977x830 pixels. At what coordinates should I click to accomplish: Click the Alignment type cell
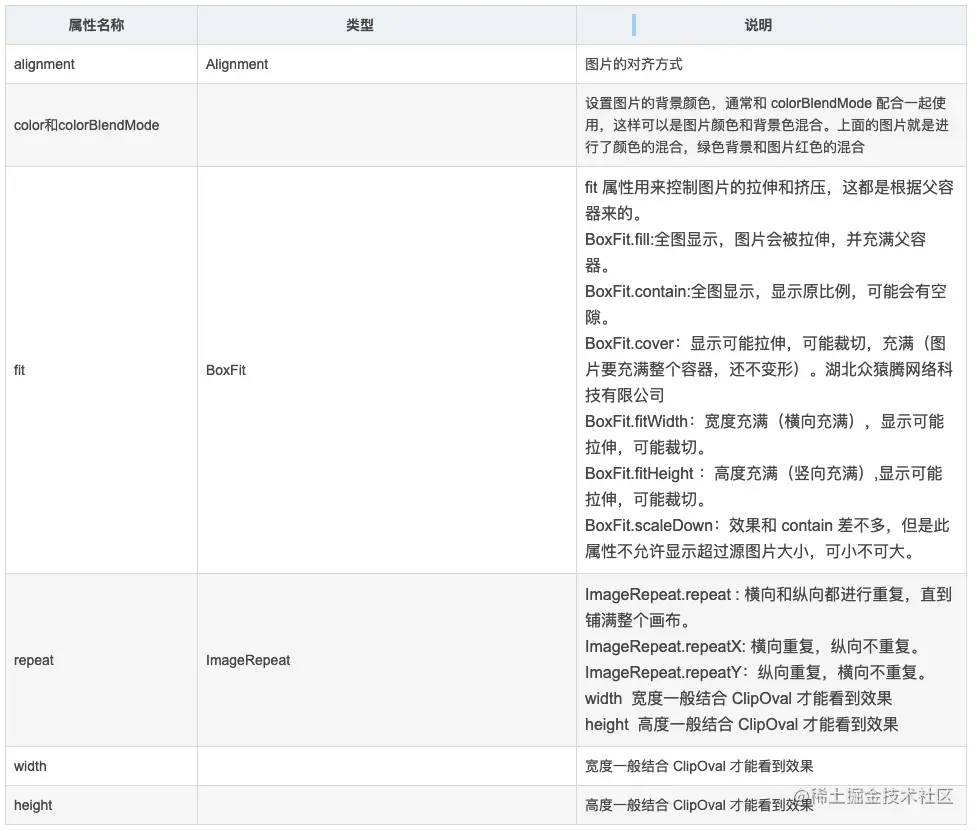pos(237,64)
